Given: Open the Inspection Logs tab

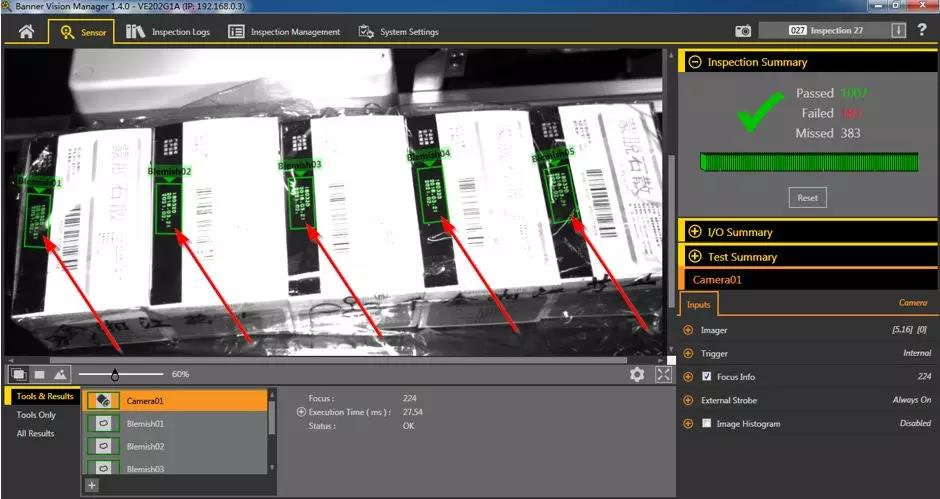Looking at the screenshot, I should (x=168, y=32).
